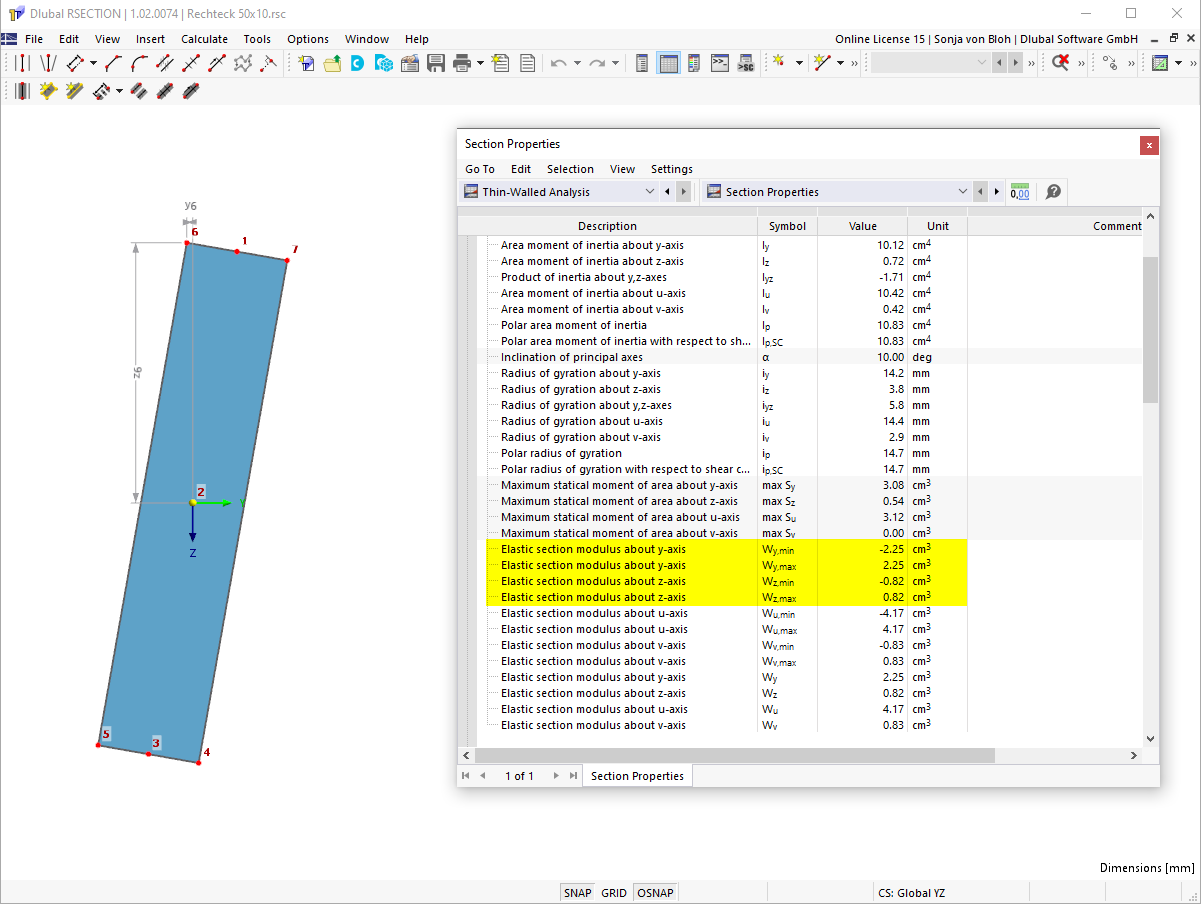Open the Settings menu in Section Properties window
This screenshot has height=904, width=1201.
tap(671, 169)
